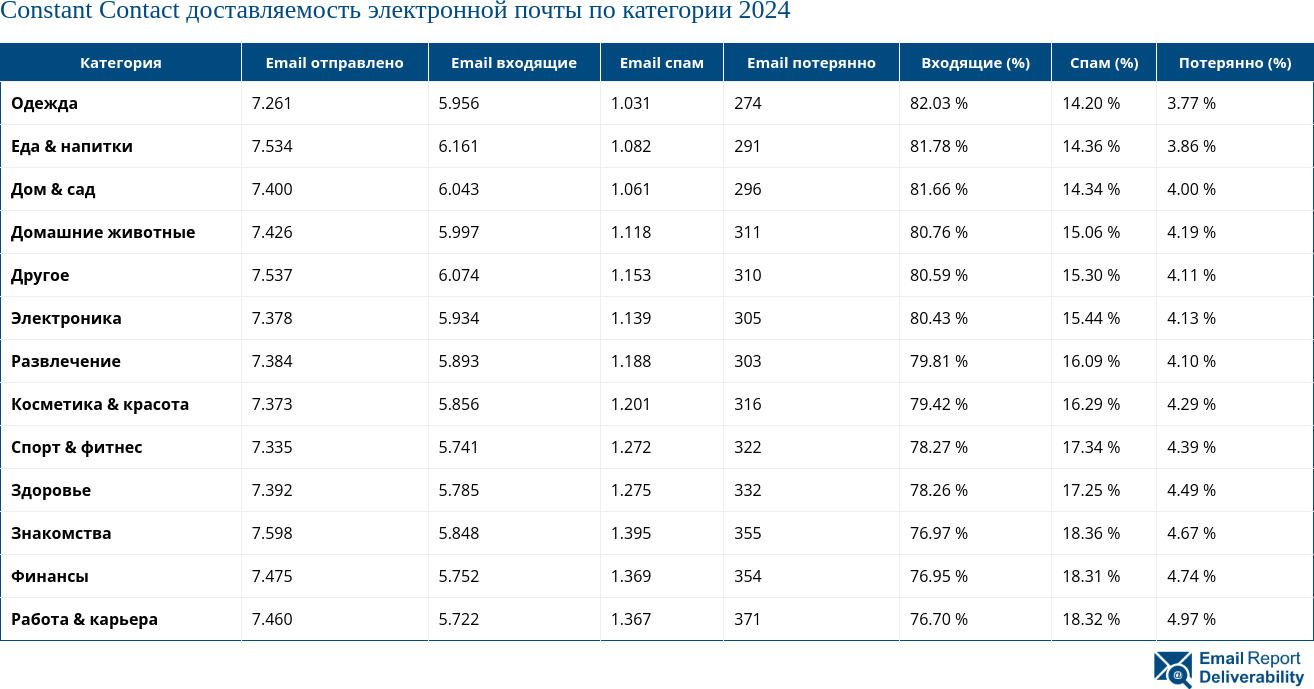Click the 'Работа & карьера' category cell
This screenshot has height=689, width=1314.
84,619
